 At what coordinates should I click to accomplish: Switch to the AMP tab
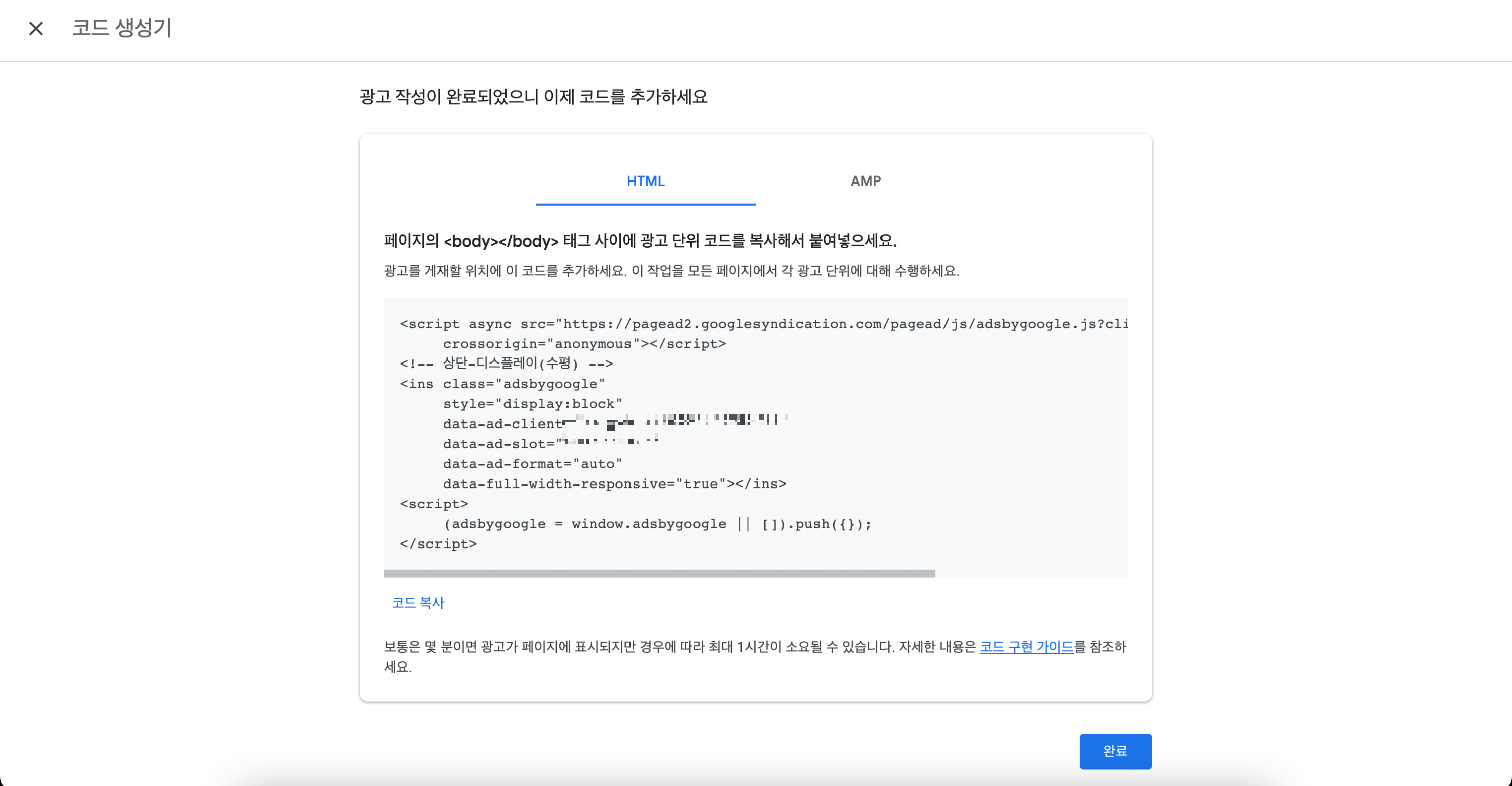pos(864,182)
